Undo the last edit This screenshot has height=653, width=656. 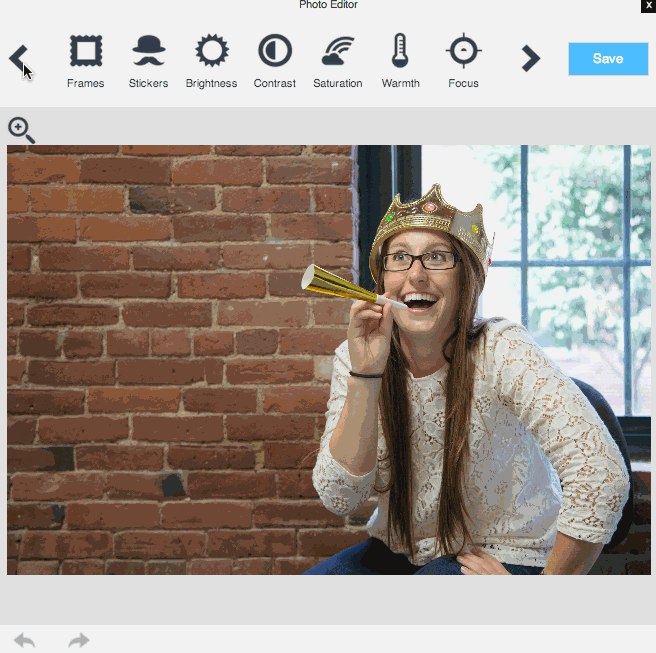point(25,640)
